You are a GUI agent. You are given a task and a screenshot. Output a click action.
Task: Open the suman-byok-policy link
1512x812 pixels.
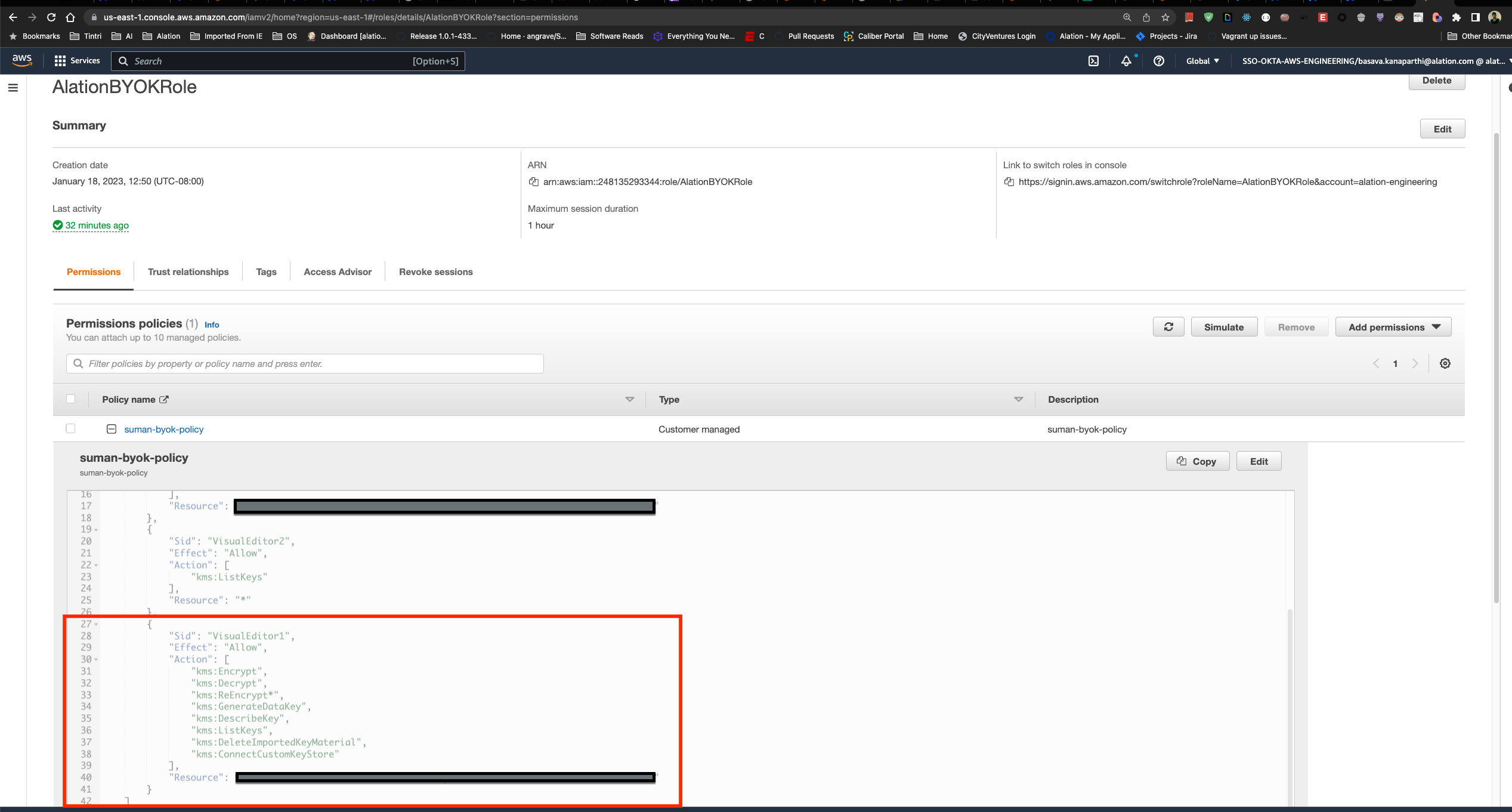(164, 429)
